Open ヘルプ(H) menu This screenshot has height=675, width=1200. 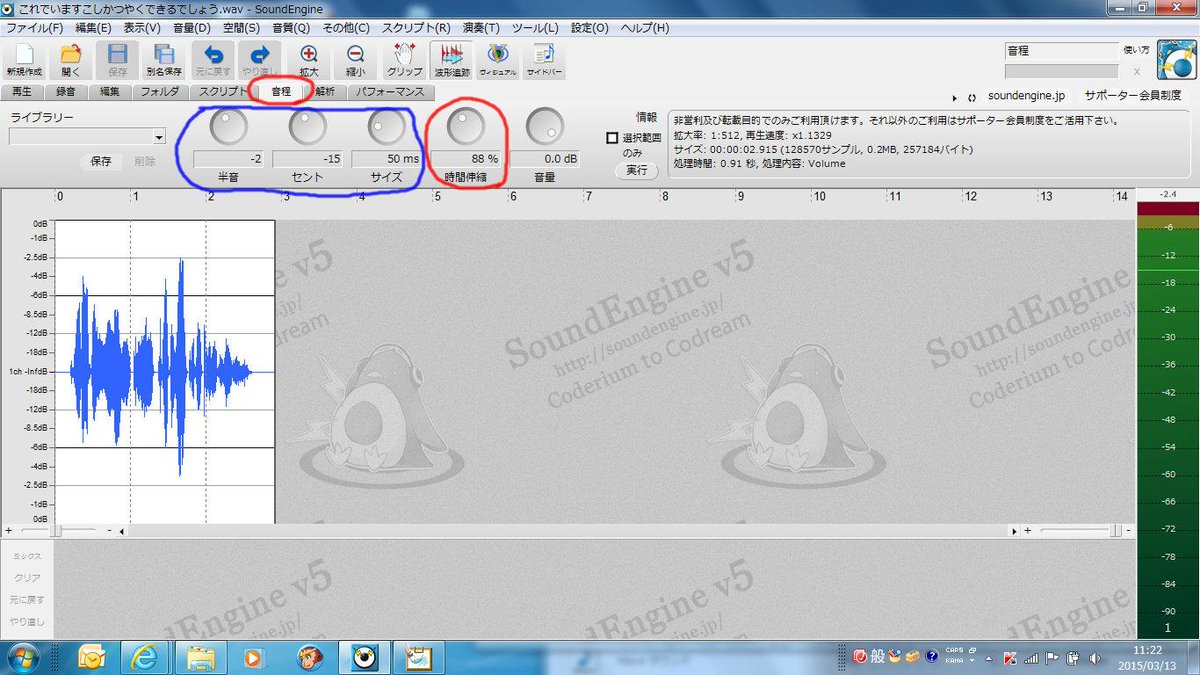point(645,28)
